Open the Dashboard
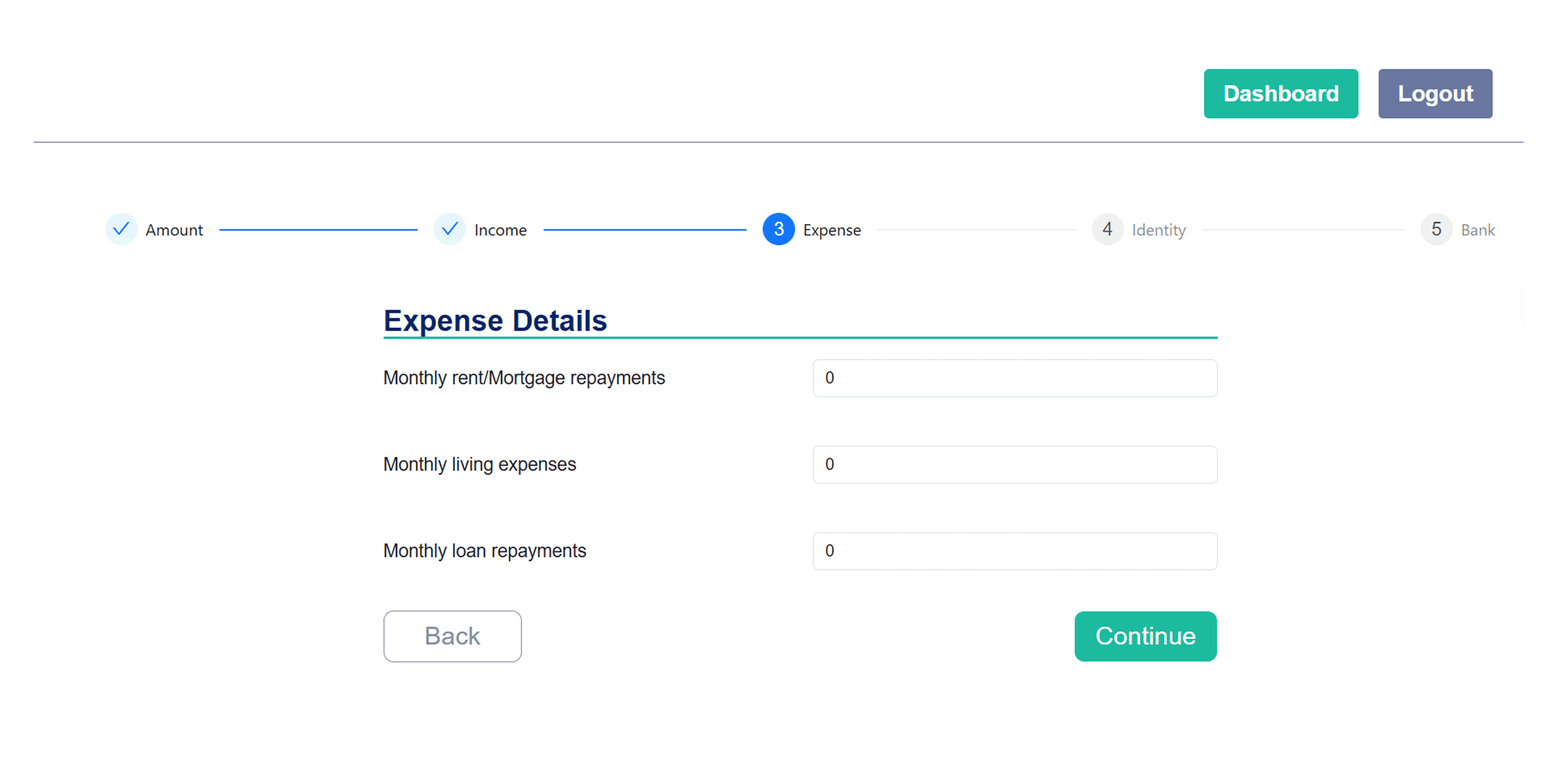Screen dimensions: 1558x784 click(x=1281, y=94)
